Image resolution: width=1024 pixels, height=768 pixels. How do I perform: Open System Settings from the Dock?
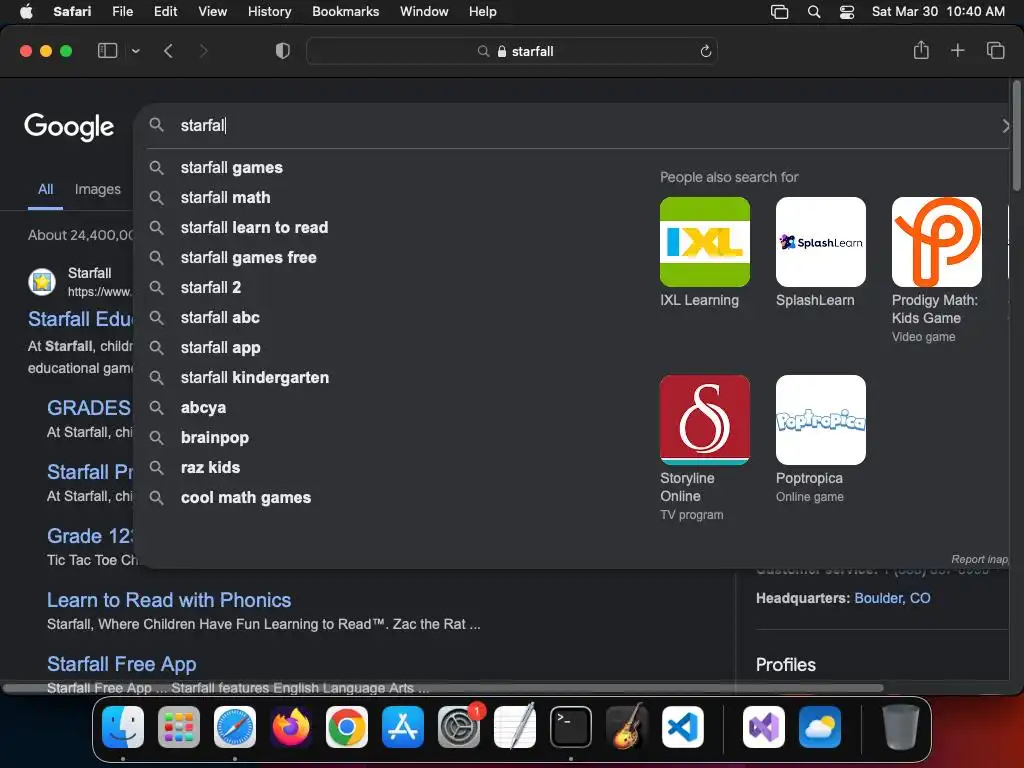[458, 727]
